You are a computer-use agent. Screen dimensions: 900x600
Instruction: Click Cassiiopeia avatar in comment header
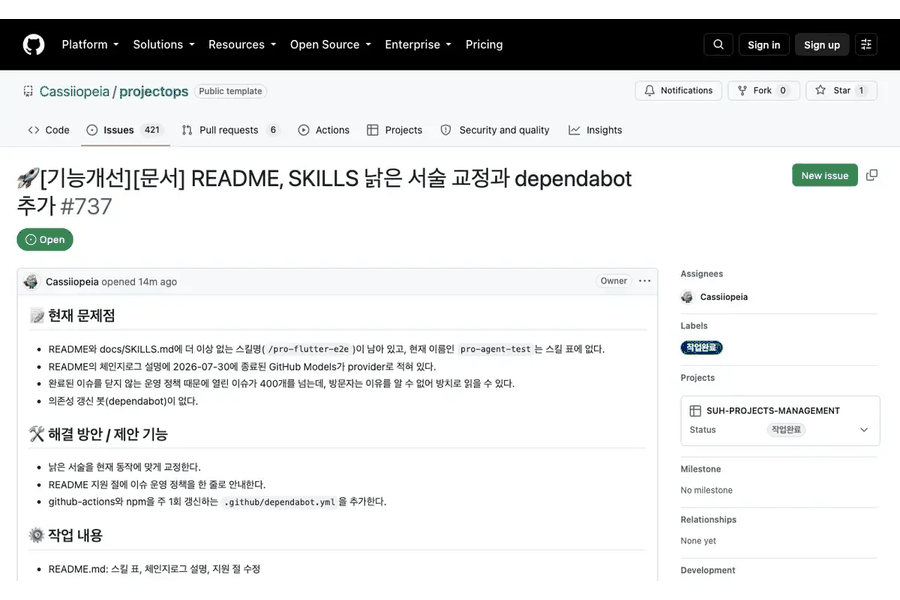pyautogui.click(x=31, y=281)
